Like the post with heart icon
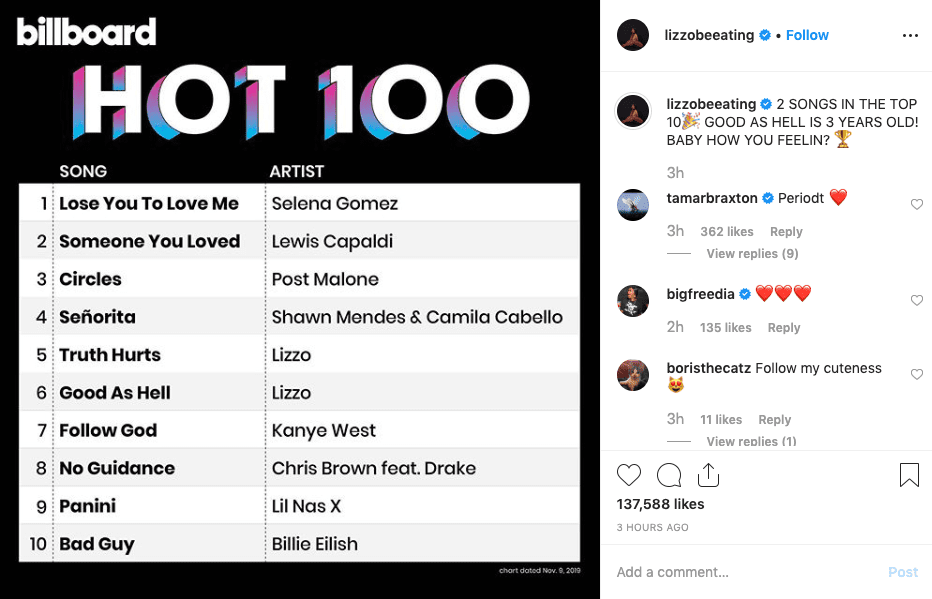The width and height of the screenshot is (932, 599). pos(629,475)
